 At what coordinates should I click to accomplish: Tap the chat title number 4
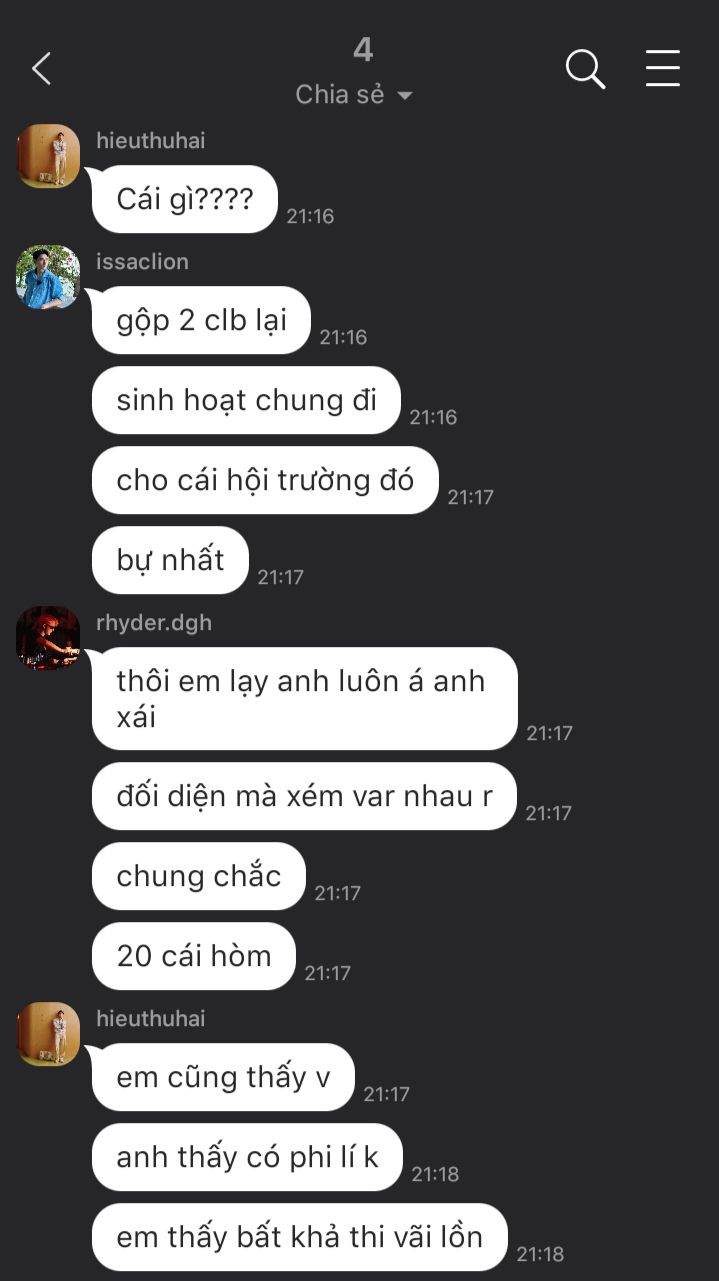pyautogui.click(x=363, y=49)
